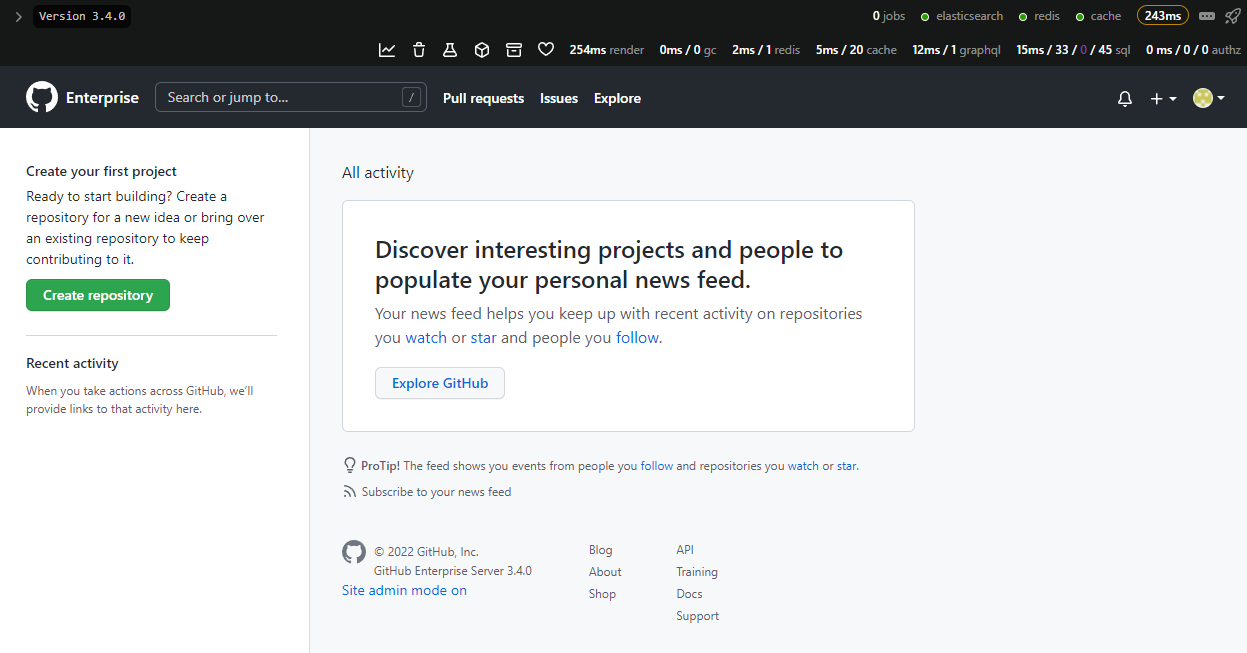This screenshot has height=653, width=1247.
Task: Open Subscribe to your news feed link
Action: 436,492
